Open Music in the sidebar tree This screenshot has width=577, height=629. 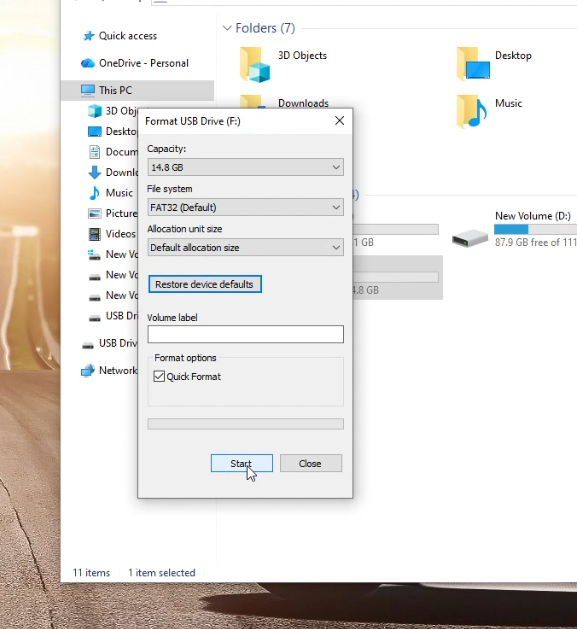click(119, 193)
